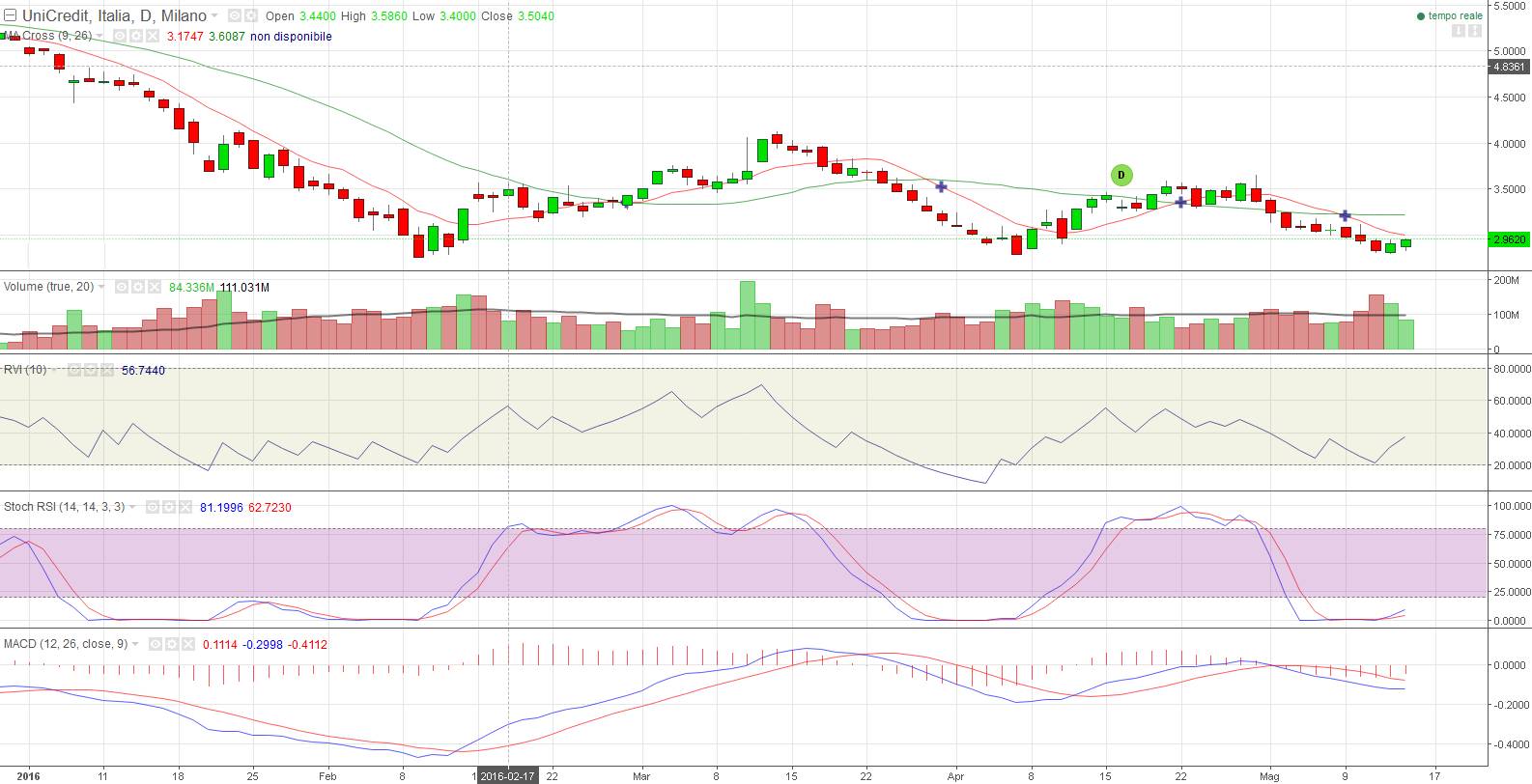Expand the Volume (true, 20) dropdown arrow
Image resolution: width=1532 pixels, height=784 pixels.
pos(100,287)
